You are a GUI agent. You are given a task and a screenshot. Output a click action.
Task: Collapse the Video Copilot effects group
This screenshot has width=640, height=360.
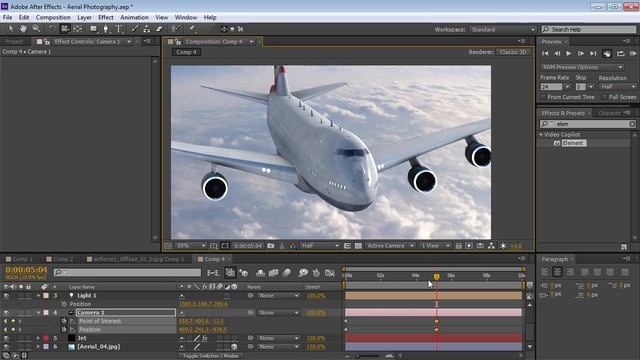point(541,134)
